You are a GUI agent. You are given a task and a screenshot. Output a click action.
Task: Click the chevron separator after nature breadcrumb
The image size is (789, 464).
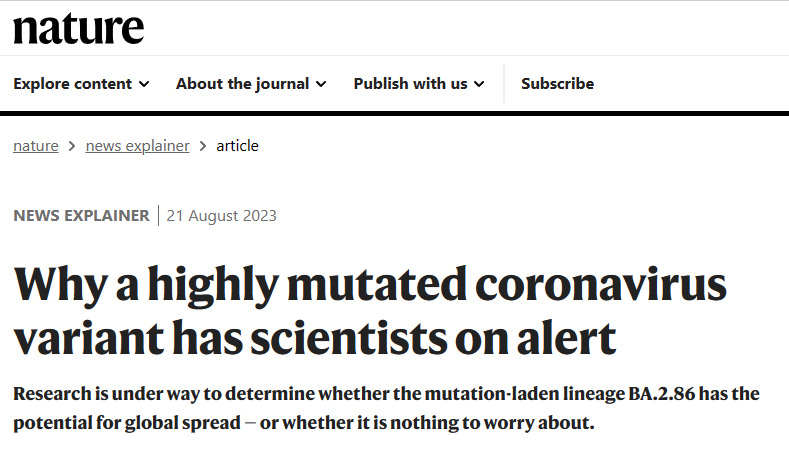tap(72, 146)
